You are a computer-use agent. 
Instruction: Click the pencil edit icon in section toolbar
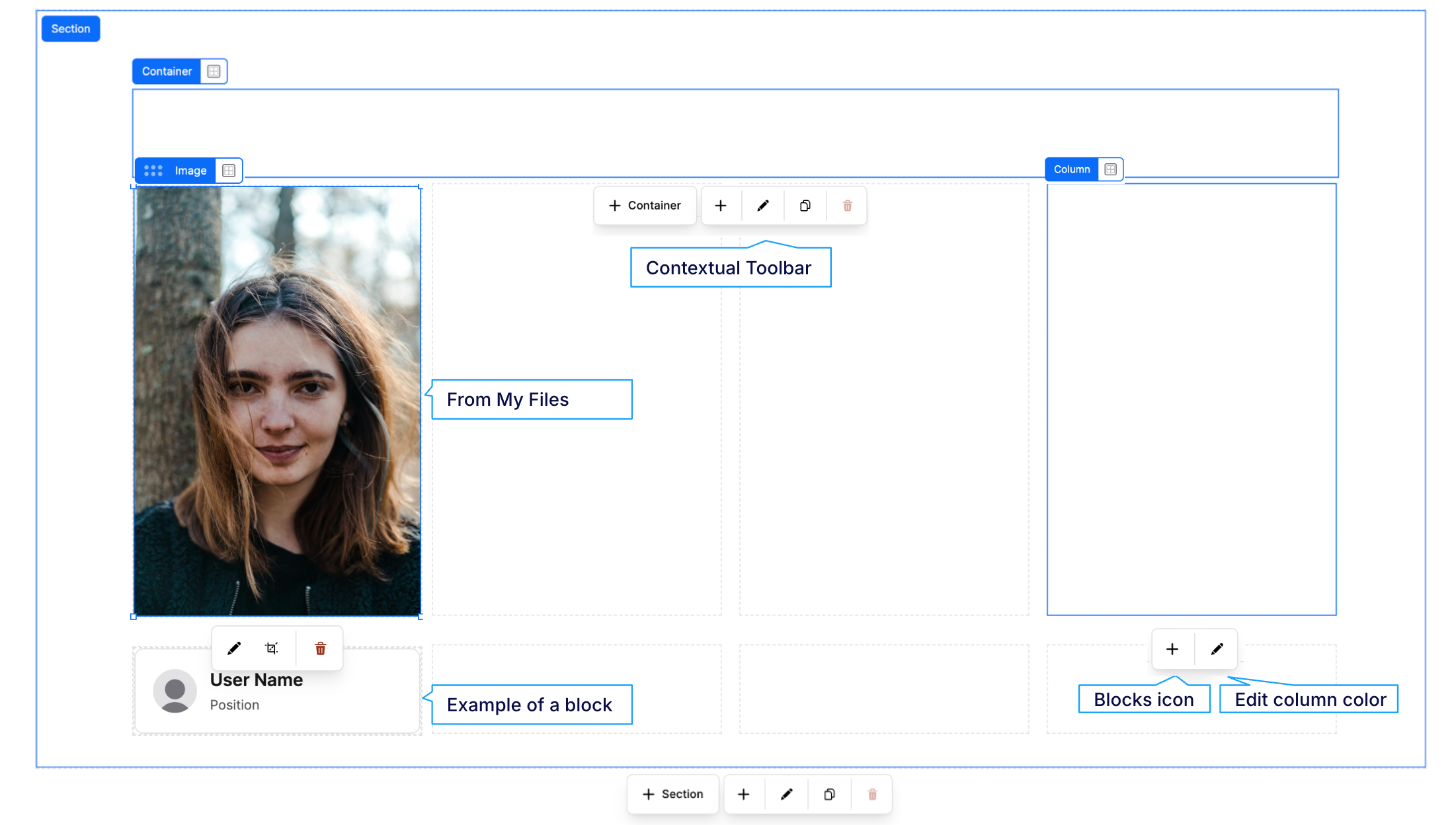pos(787,794)
